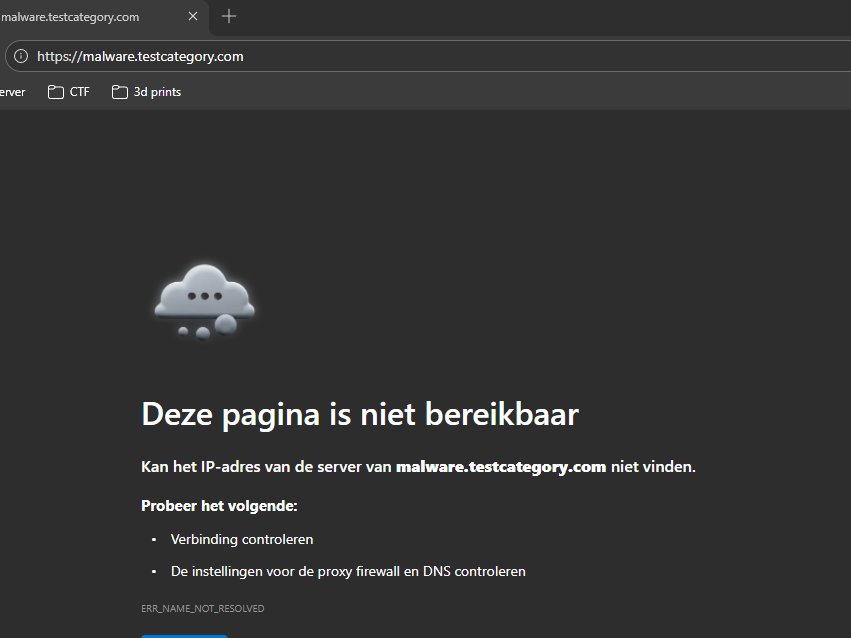Open the partially visible 'erver' bookmark

click(12, 92)
